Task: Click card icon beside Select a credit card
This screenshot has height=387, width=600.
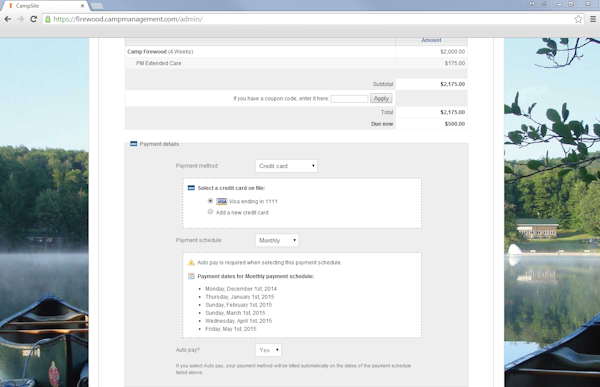Action: point(191,188)
